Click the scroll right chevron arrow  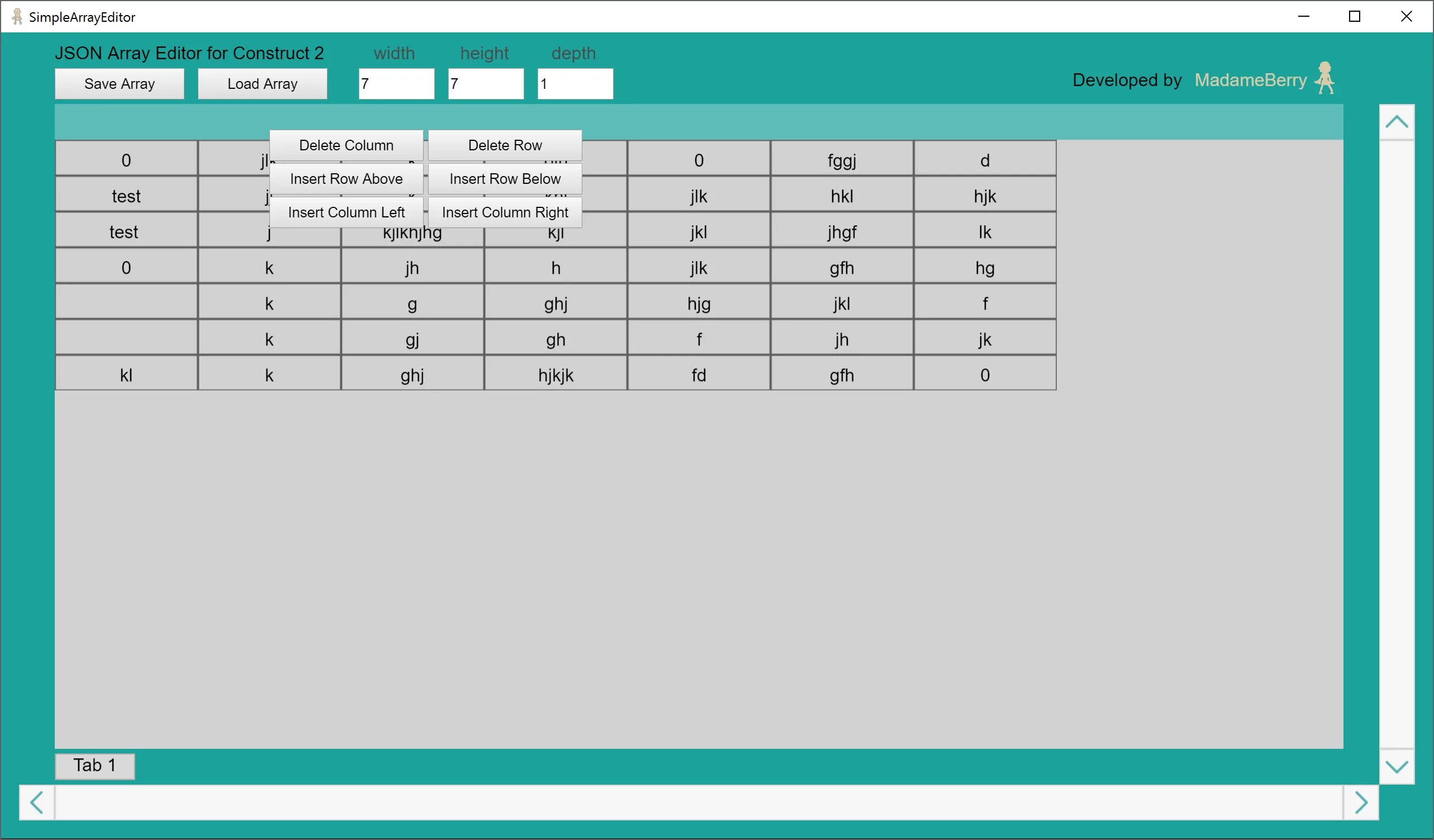pyautogui.click(x=1361, y=803)
